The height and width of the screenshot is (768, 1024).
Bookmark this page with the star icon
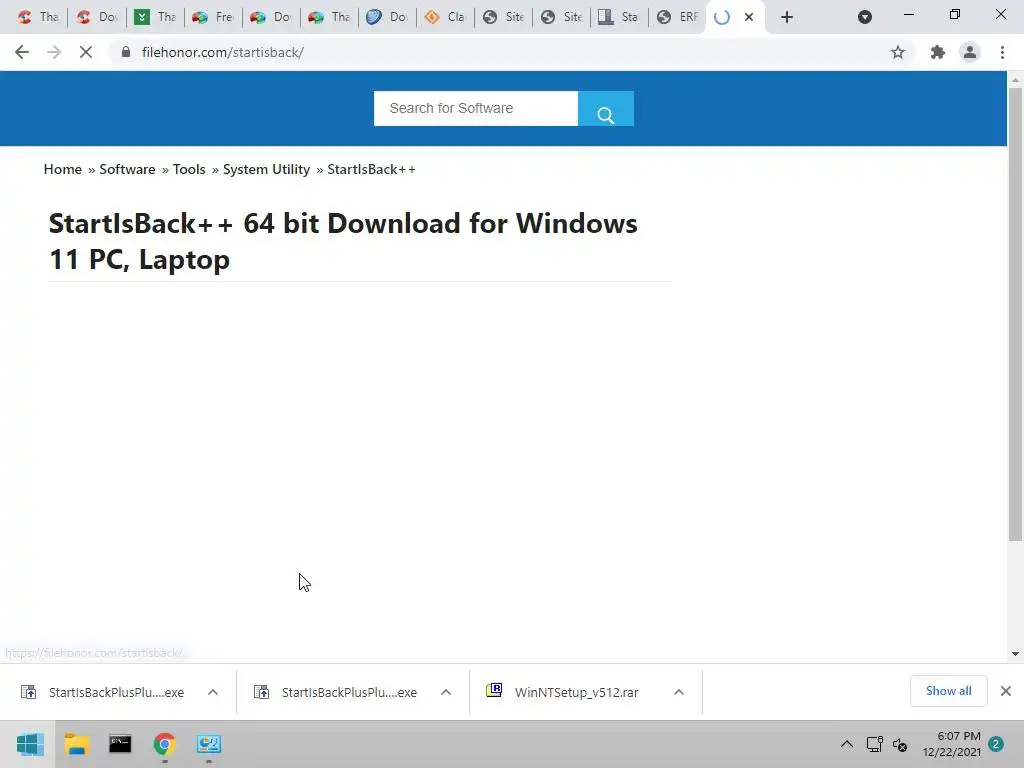[x=898, y=52]
